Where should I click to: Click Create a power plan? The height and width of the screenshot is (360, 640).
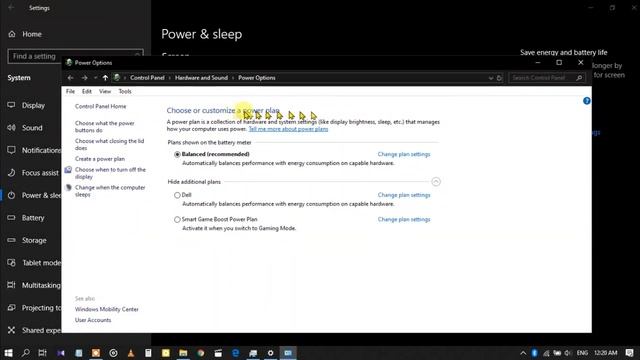point(100,159)
